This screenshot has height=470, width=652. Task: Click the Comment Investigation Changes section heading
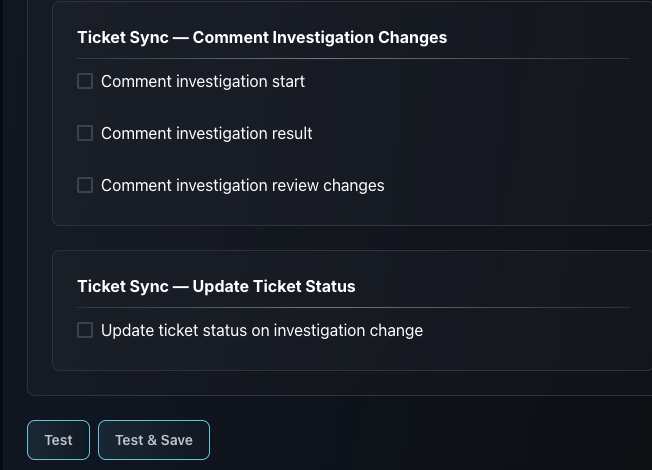click(262, 37)
